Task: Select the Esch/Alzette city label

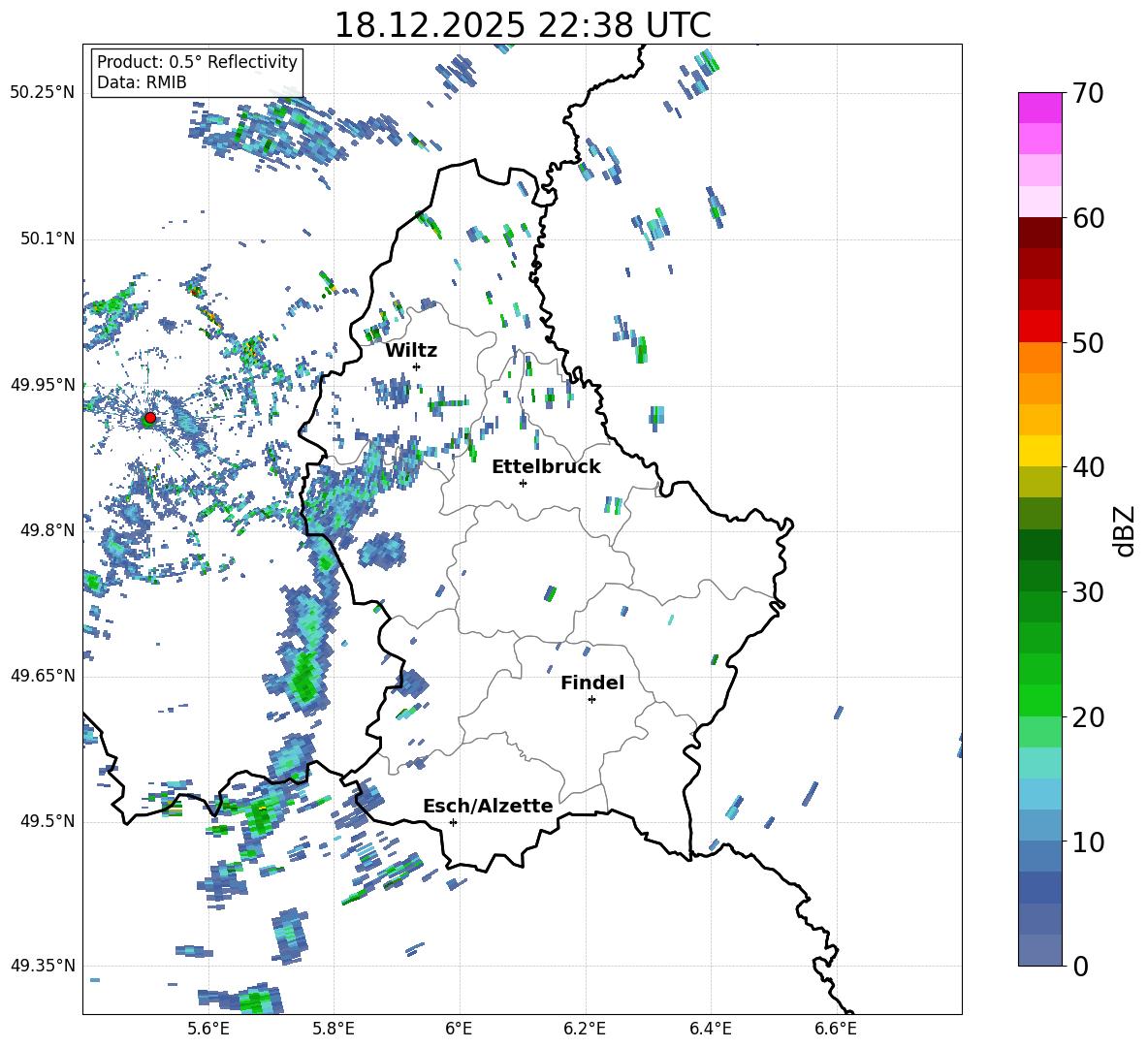Action: pyautogui.click(x=488, y=806)
